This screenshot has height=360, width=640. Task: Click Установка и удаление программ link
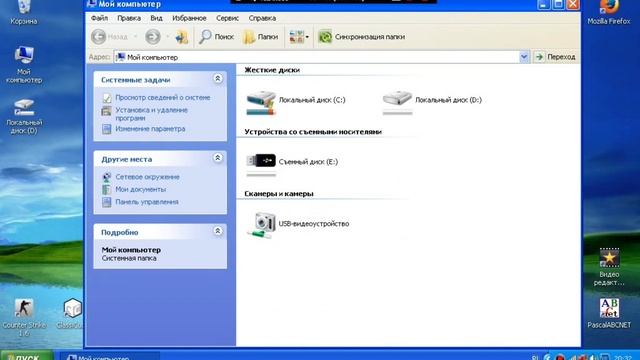151,114
